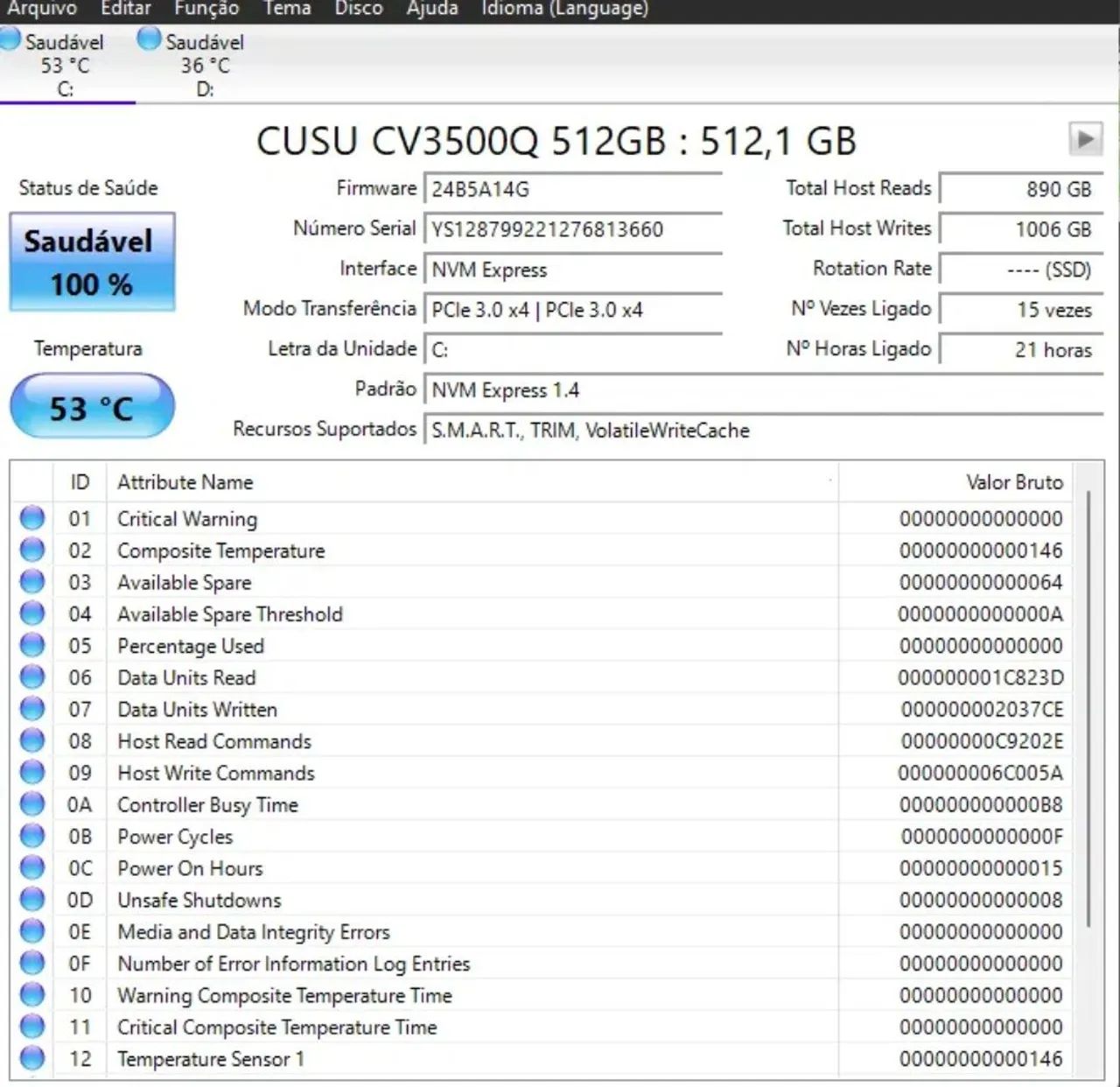The height and width of the screenshot is (1087, 1120).
Task: Click the Saudável 100 % health status button
Action: (x=92, y=262)
